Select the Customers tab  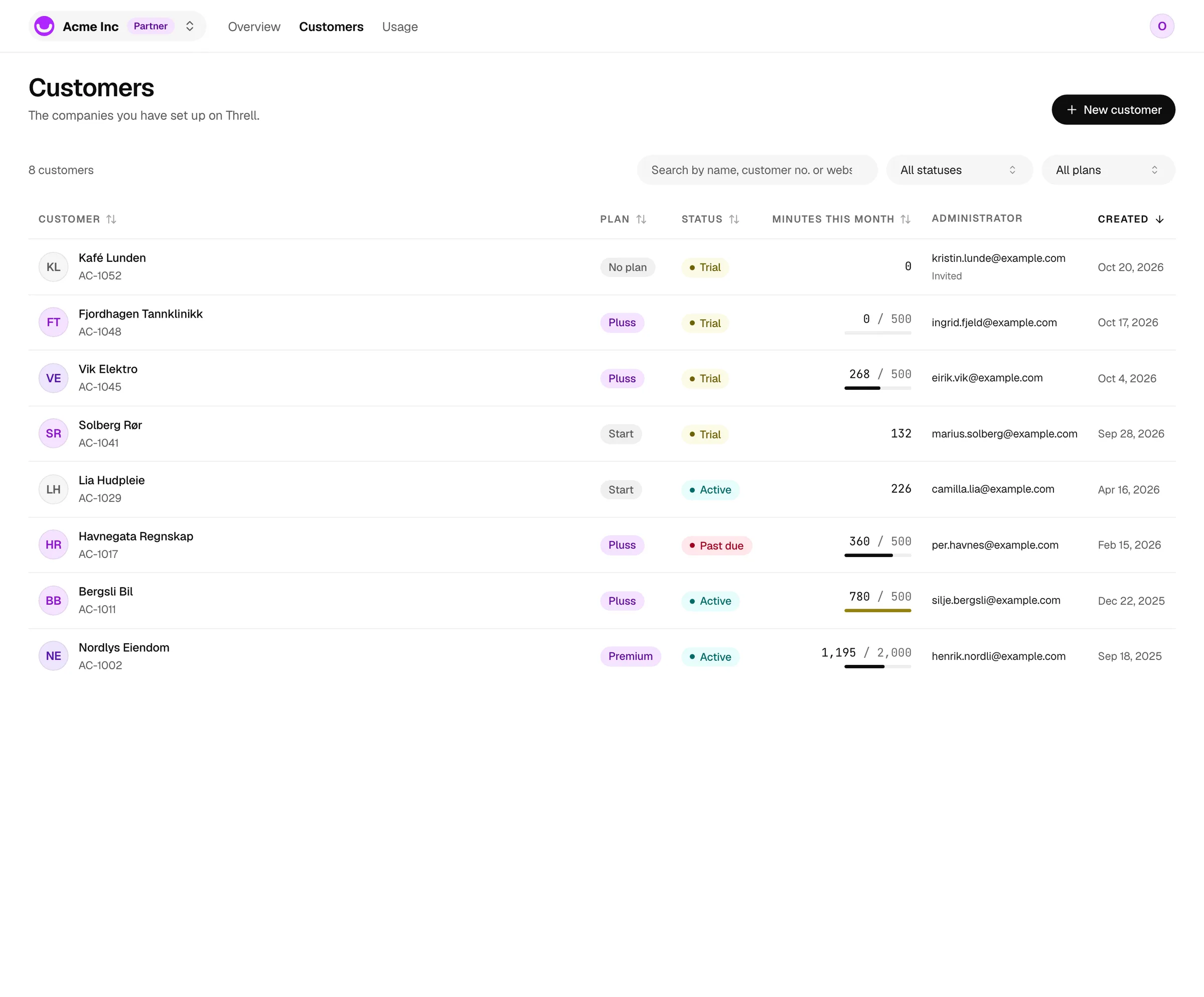[x=332, y=27]
